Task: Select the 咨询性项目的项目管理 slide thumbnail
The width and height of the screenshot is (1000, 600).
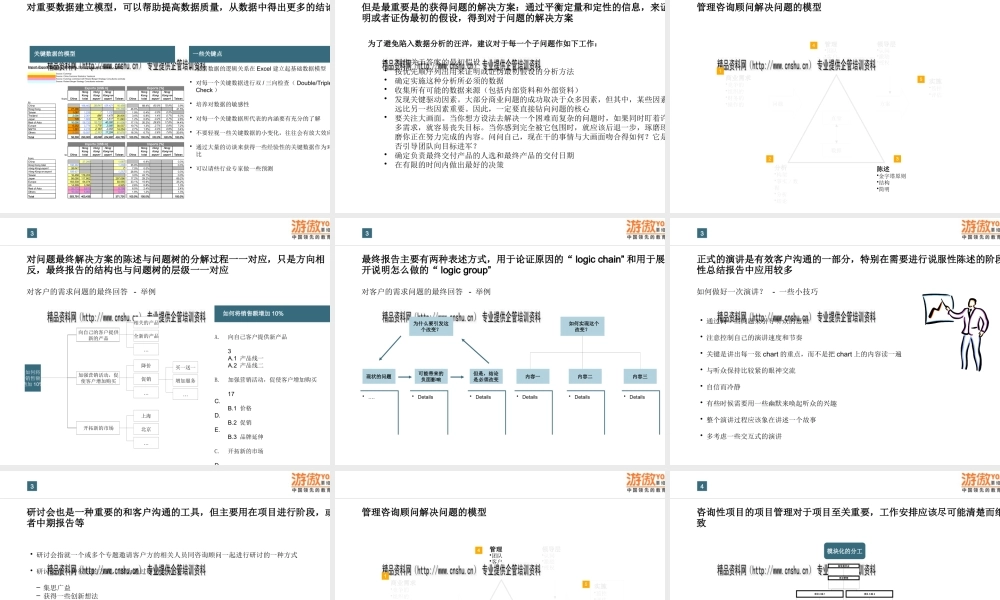Action: pyautogui.click(x=835, y=536)
